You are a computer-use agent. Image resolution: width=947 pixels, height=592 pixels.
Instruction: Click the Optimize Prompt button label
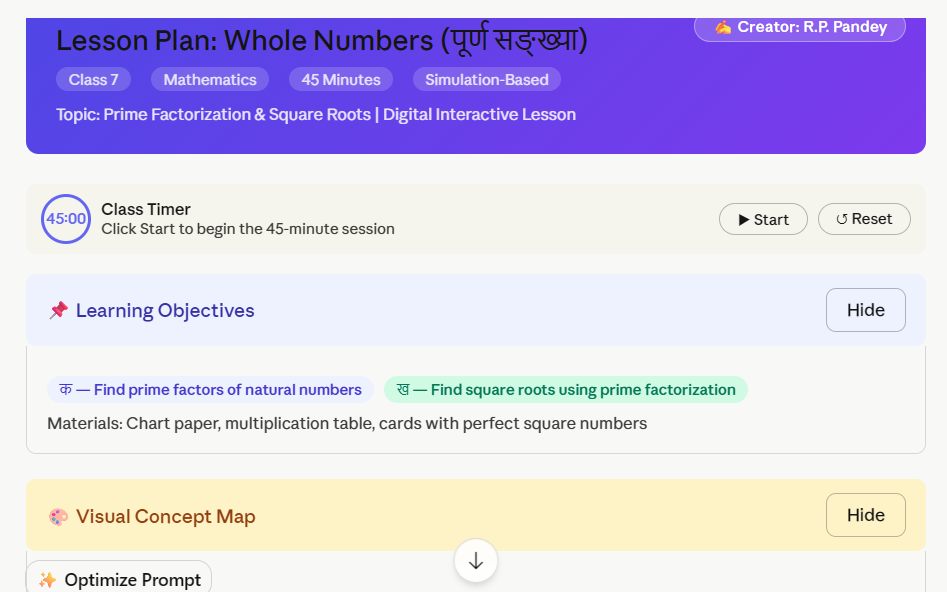(x=132, y=580)
